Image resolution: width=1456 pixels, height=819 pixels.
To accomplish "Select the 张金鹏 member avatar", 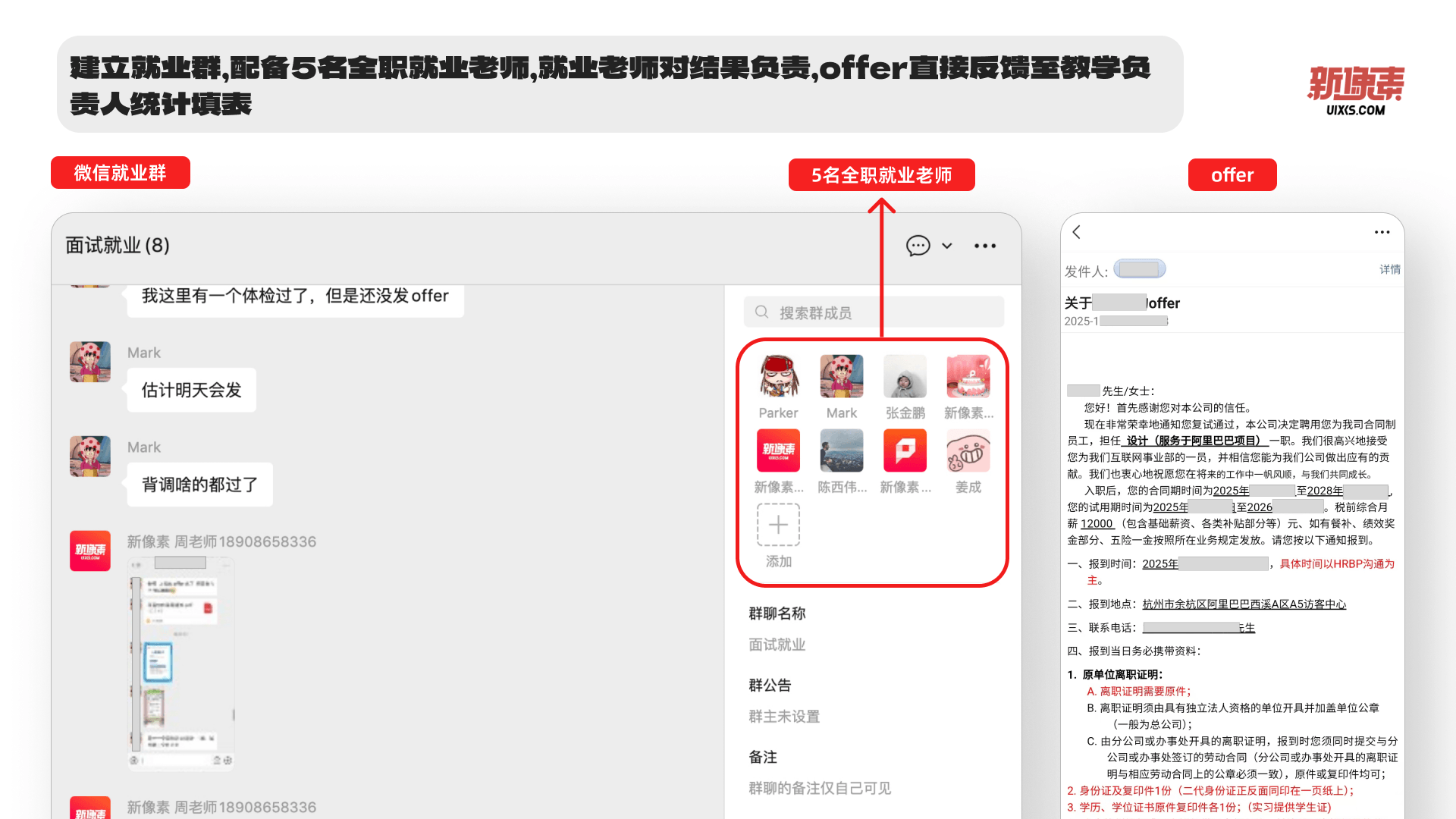I will point(905,377).
